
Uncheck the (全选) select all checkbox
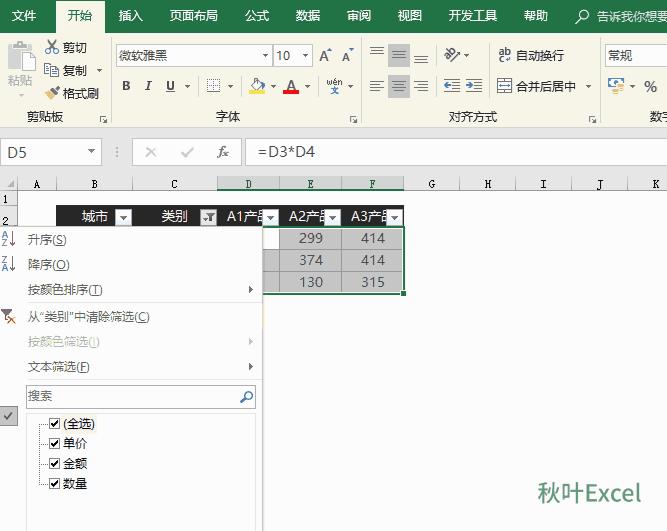point(54,423)
